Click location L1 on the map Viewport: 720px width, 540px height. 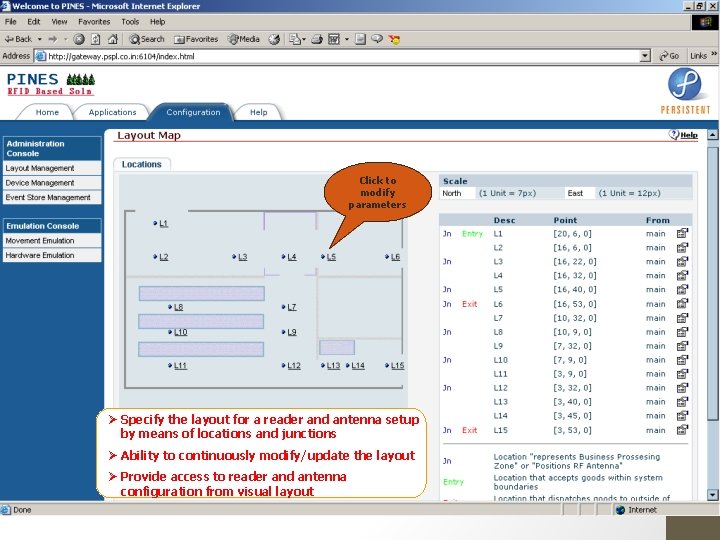163,224
